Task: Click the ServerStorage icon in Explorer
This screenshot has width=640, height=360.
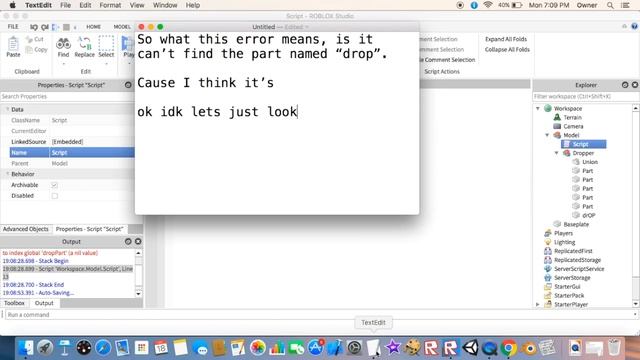Action: pyautogui.click(x=548, y=278)
